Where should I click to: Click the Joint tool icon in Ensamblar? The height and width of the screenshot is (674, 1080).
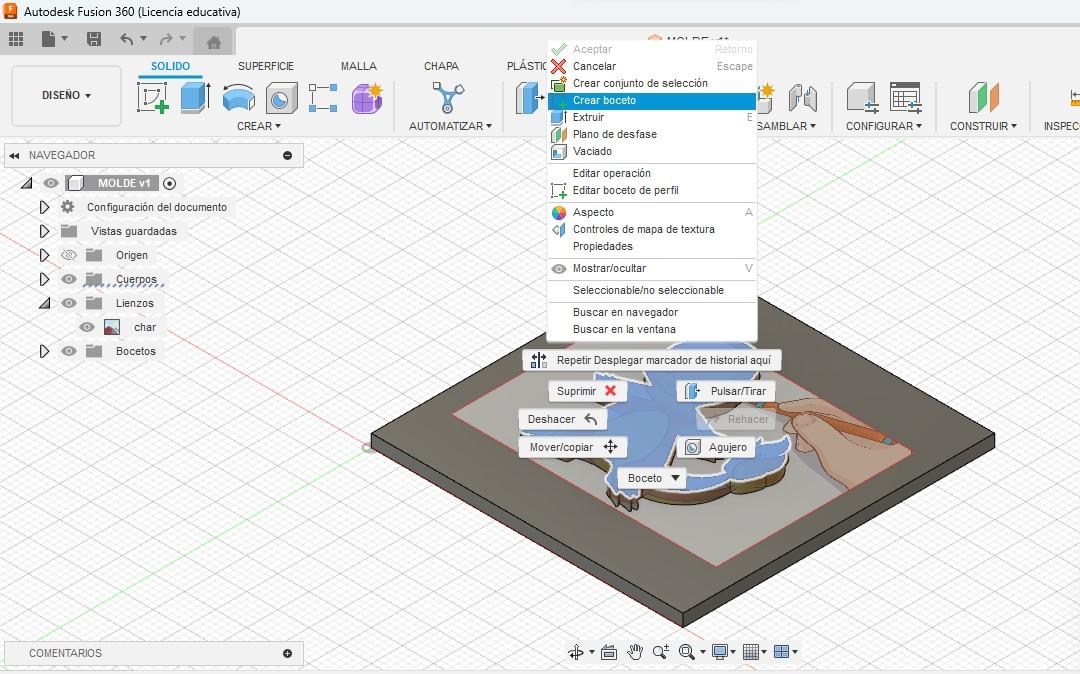tap(803, 98)
